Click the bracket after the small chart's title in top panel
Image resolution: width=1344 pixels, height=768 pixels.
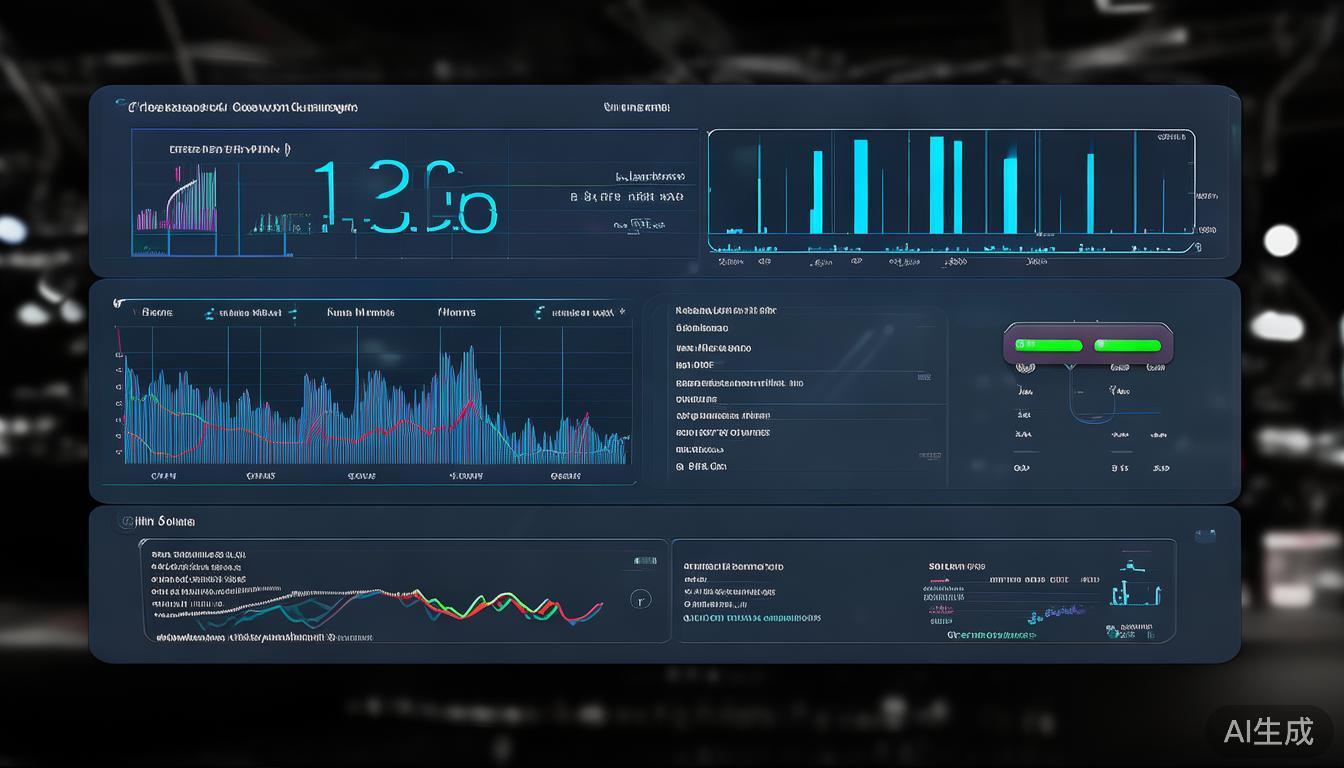coord(288,150)
